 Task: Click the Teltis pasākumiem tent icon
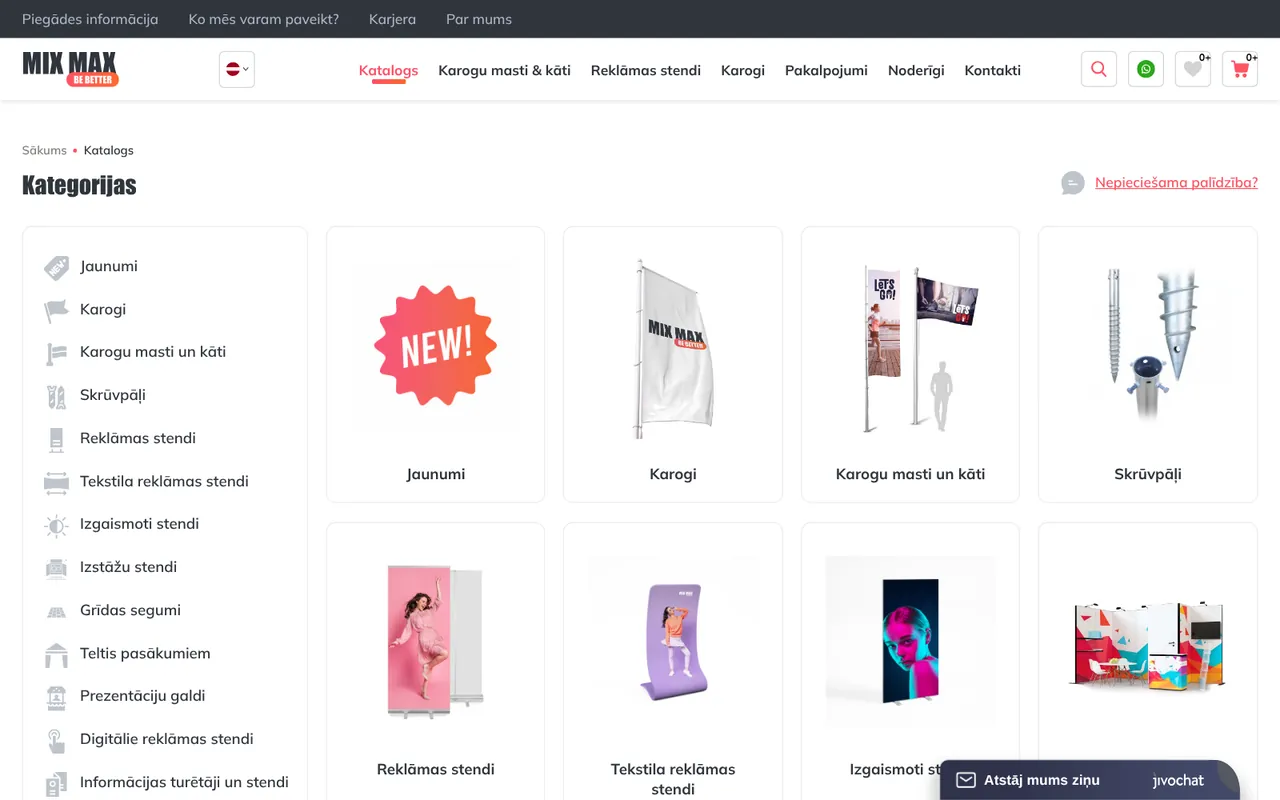(56, 654)
